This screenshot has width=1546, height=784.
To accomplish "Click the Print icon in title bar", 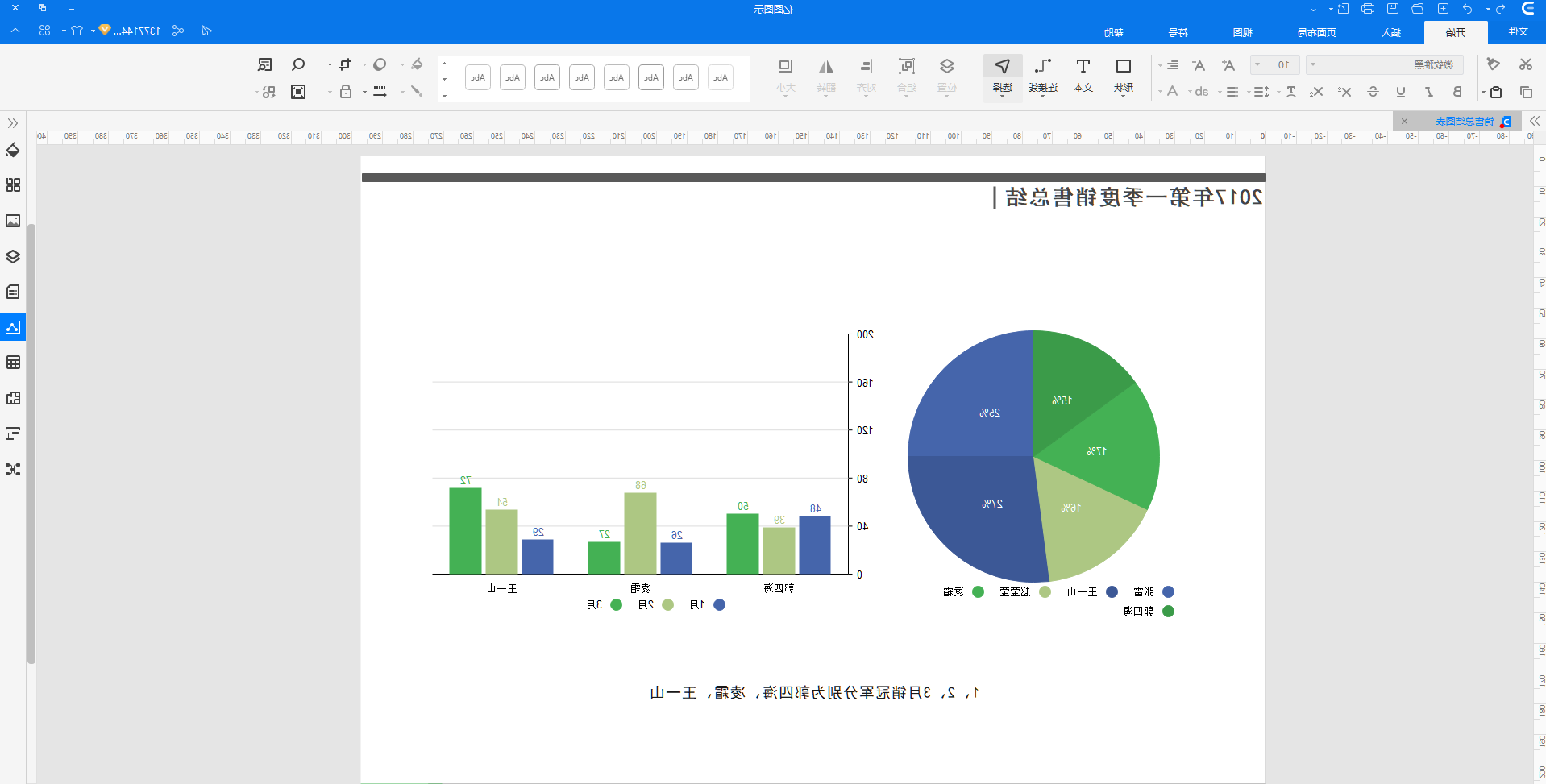I will point(1368,9).
